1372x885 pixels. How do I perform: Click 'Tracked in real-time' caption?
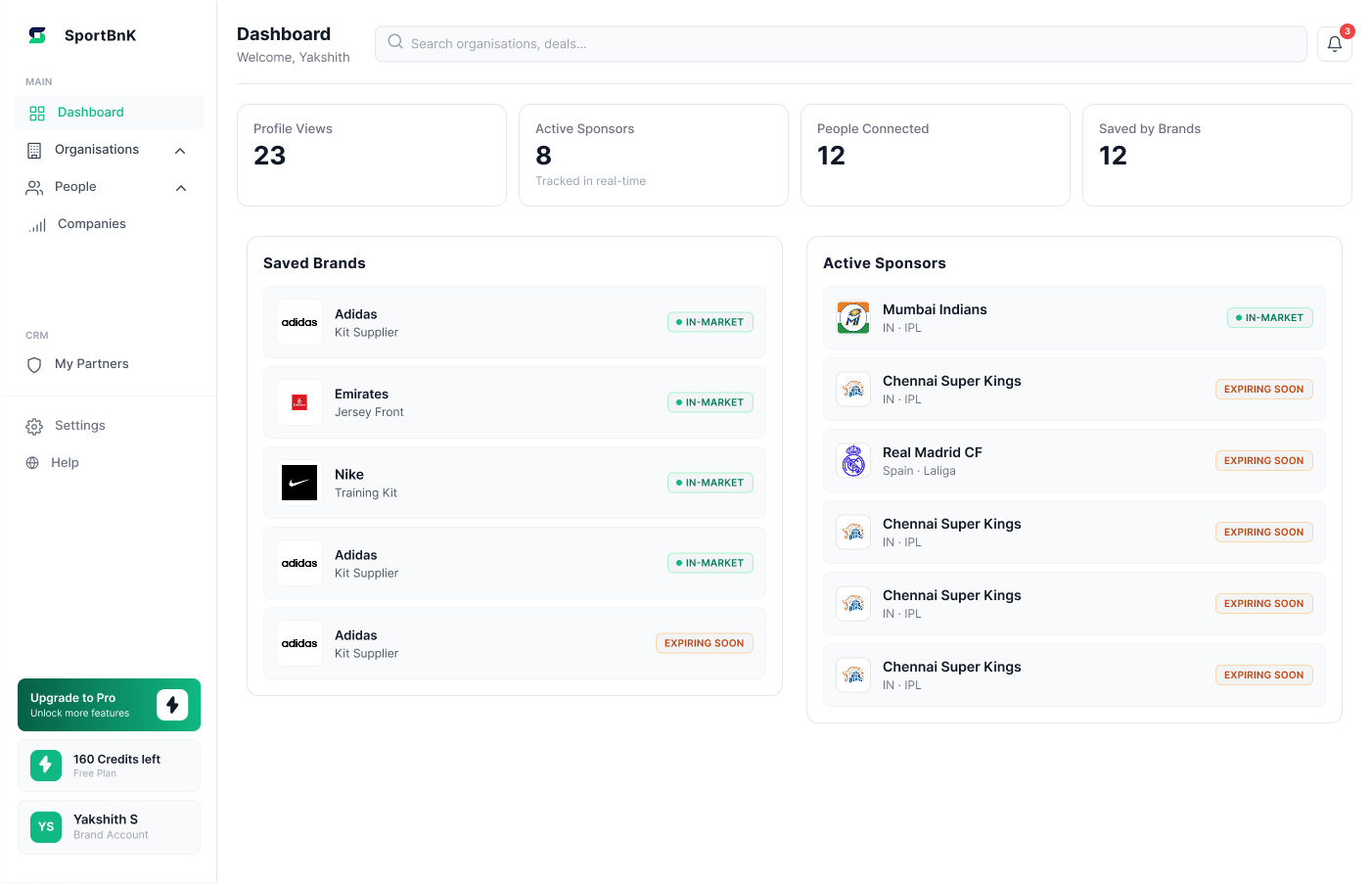590,181
